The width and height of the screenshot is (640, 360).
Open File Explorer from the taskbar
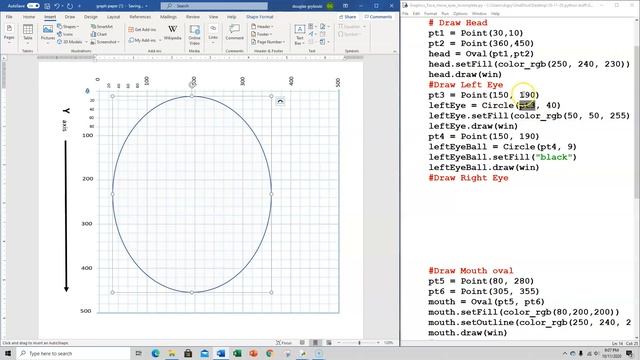172,353
